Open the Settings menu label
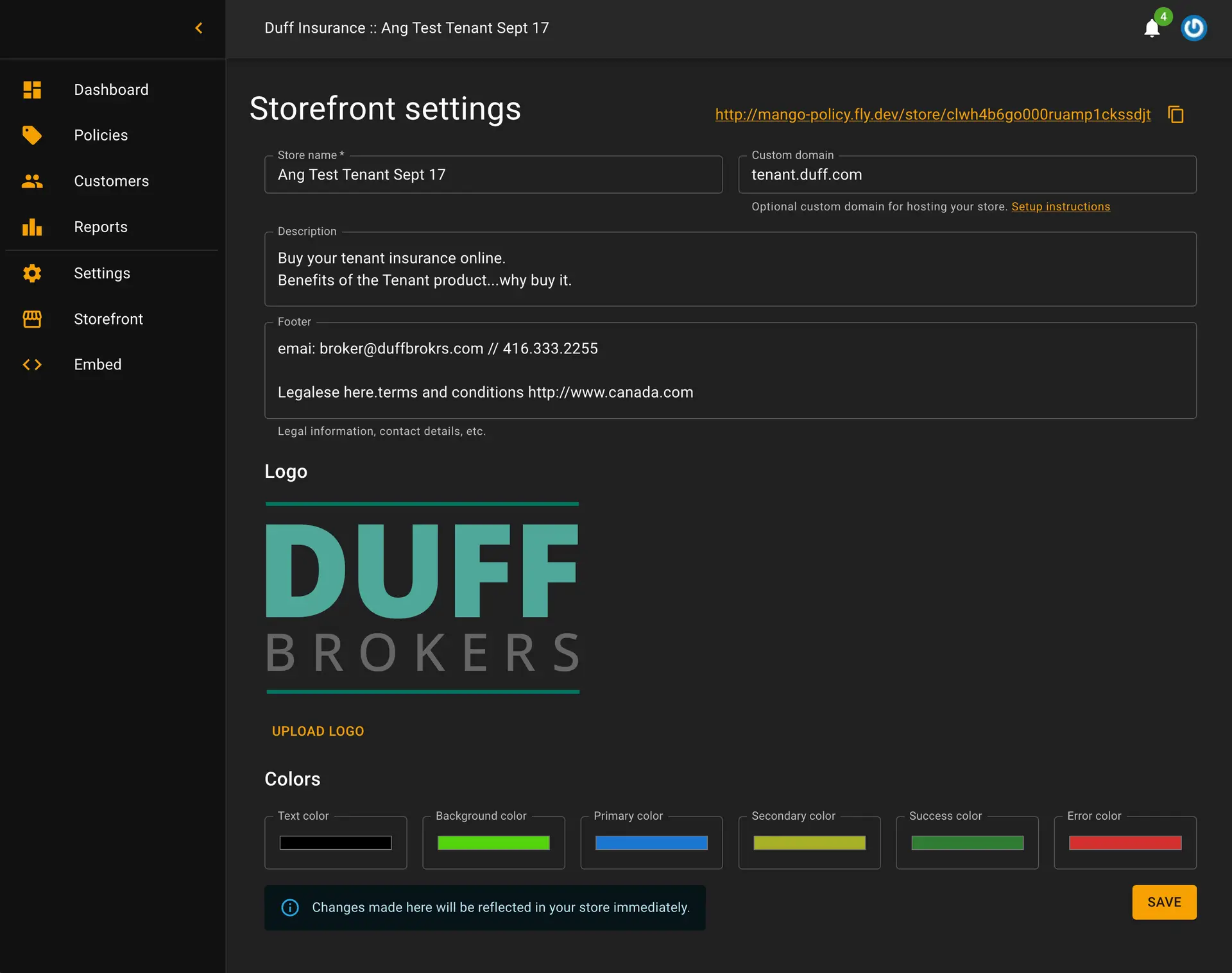 (x=102, y=273)
